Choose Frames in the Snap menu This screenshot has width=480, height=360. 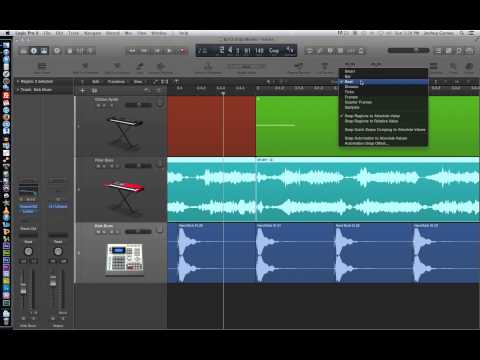(x=383, y=97)
